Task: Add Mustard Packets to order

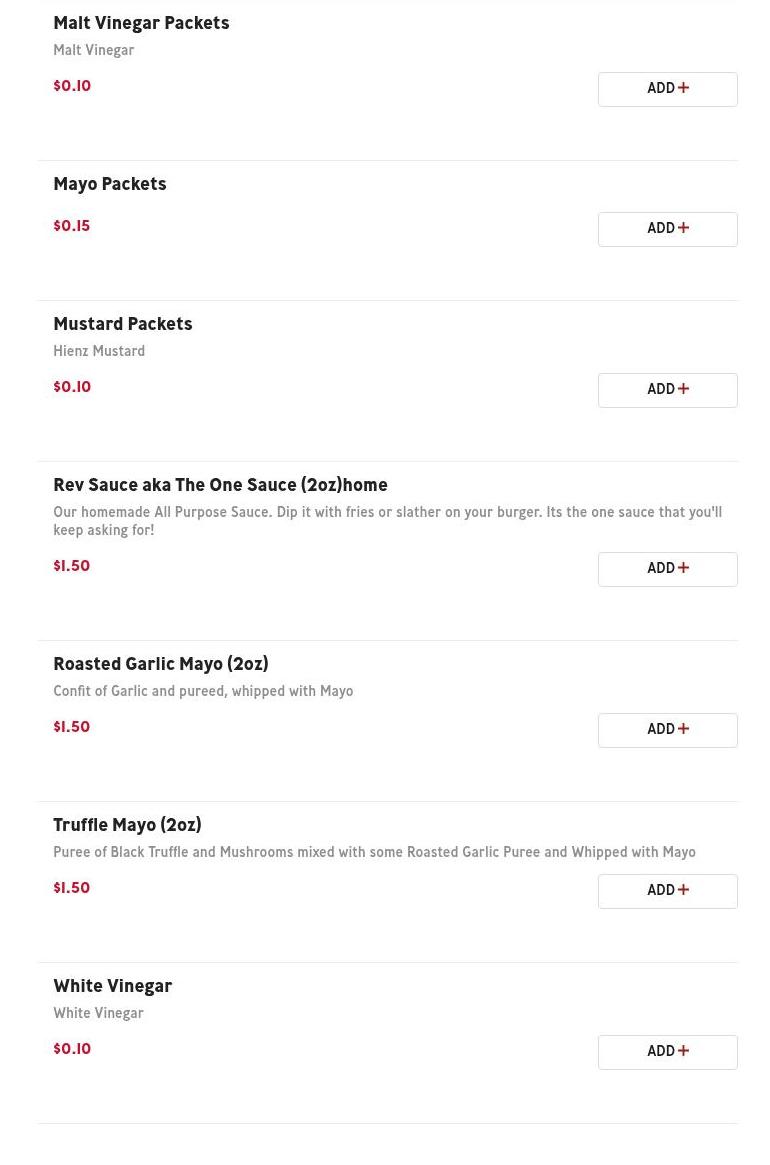Action: click(x=667, y=390)
